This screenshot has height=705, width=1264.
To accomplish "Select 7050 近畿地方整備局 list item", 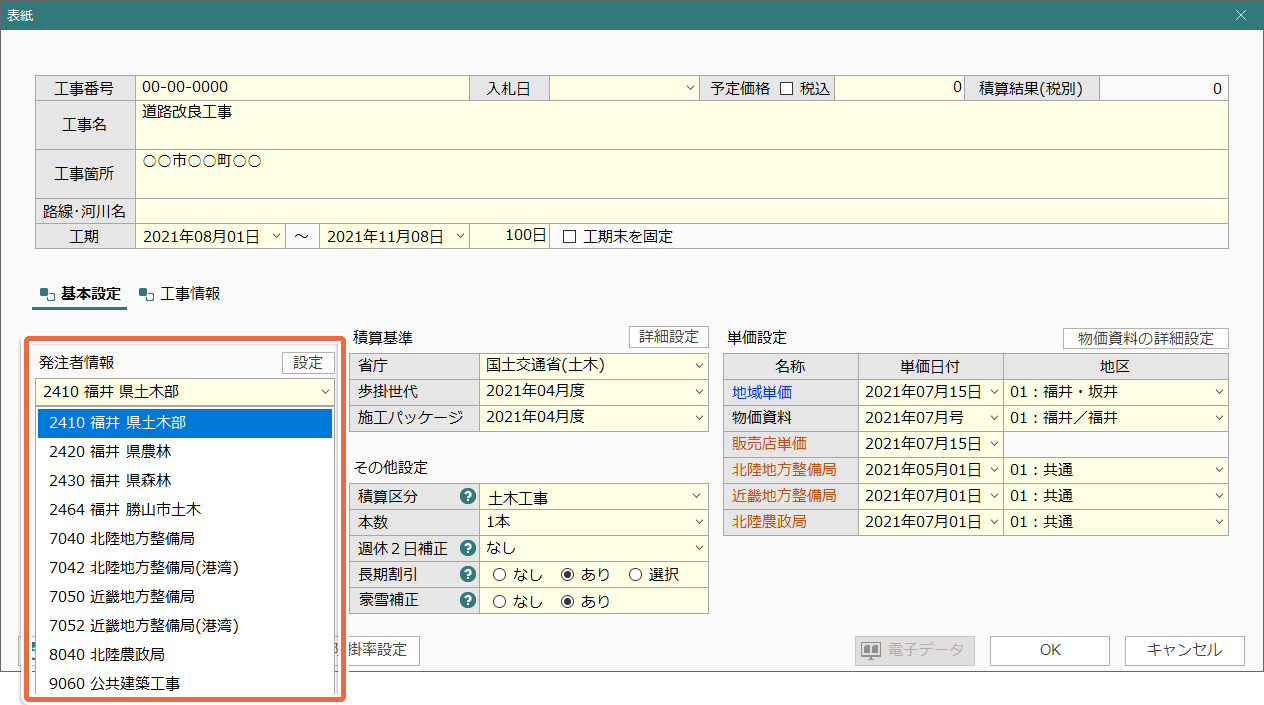I will (x=185, y=597).
